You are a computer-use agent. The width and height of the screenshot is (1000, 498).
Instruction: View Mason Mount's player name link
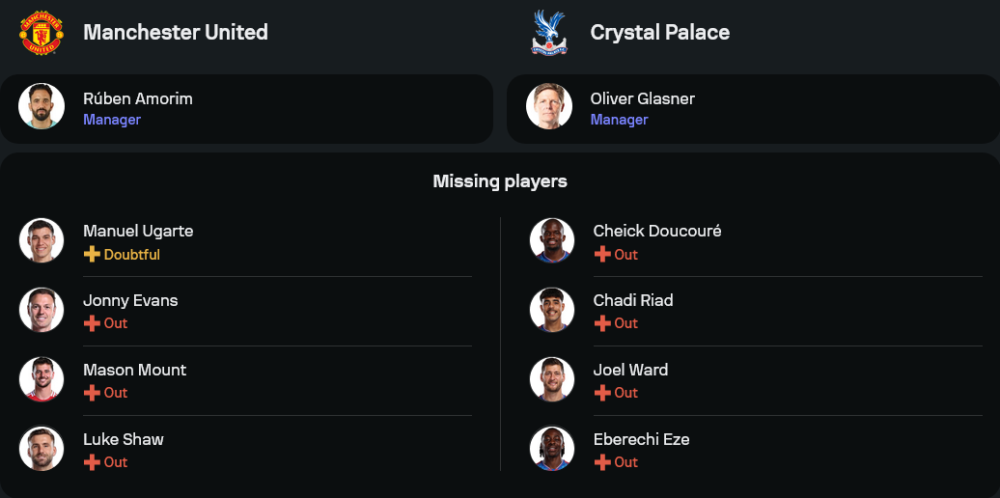[135, 370]
